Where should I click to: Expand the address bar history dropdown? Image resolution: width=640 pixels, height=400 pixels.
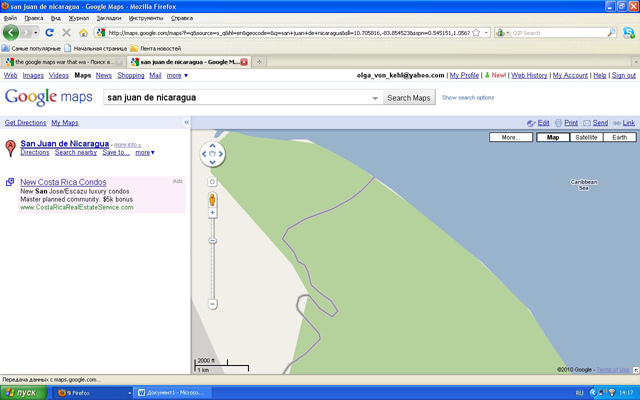coord(487,33)
